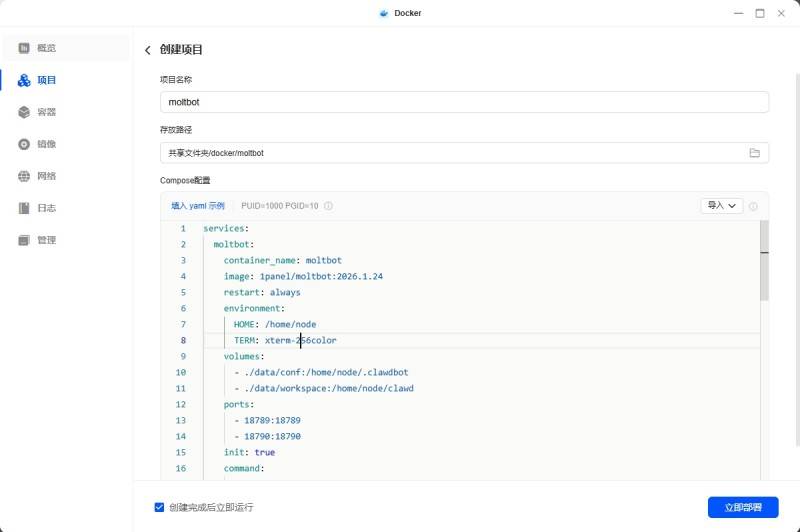
Task: Click code line 'environment:'
Action: point(254,309)
